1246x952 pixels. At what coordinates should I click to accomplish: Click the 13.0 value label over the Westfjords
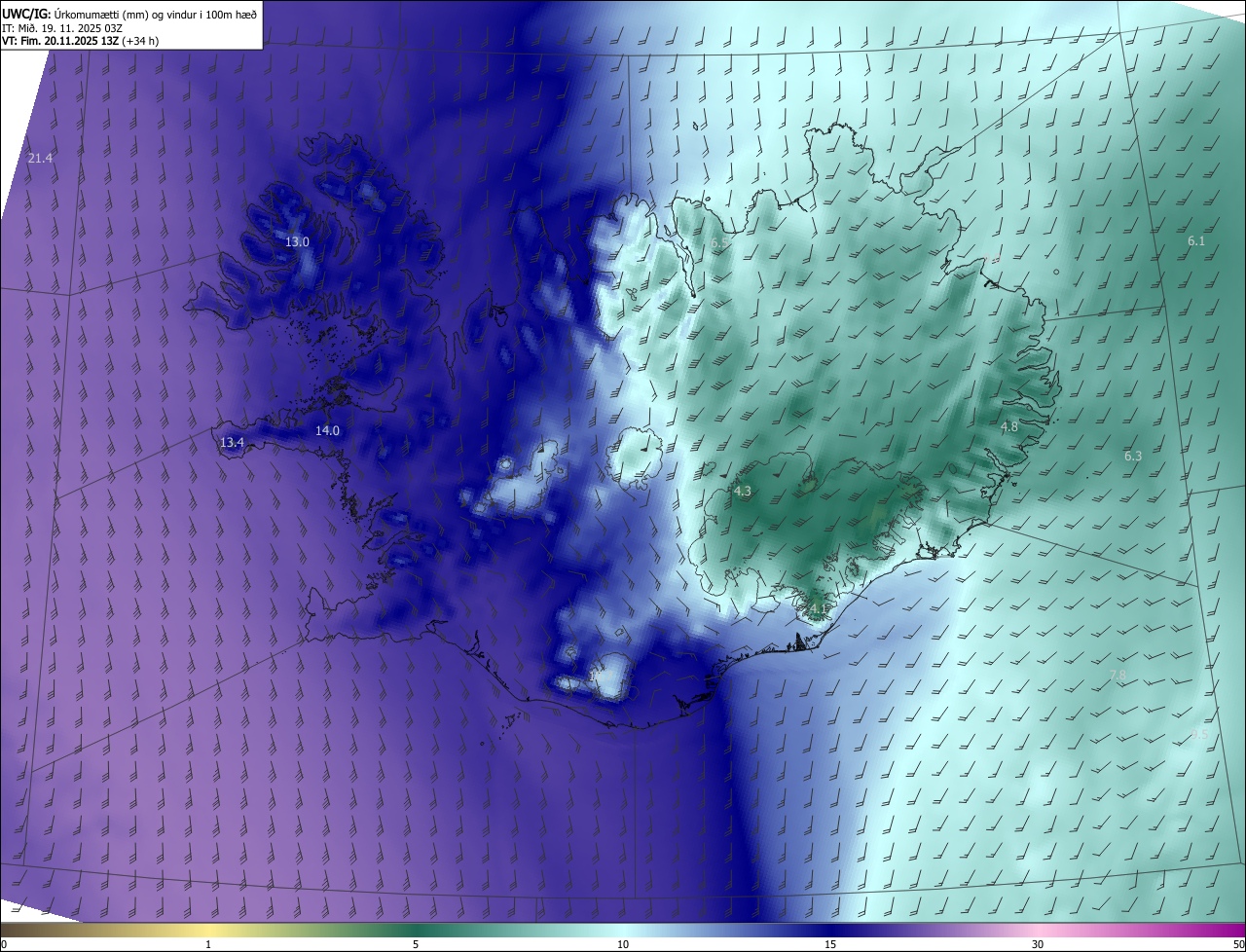click(297, 241)
